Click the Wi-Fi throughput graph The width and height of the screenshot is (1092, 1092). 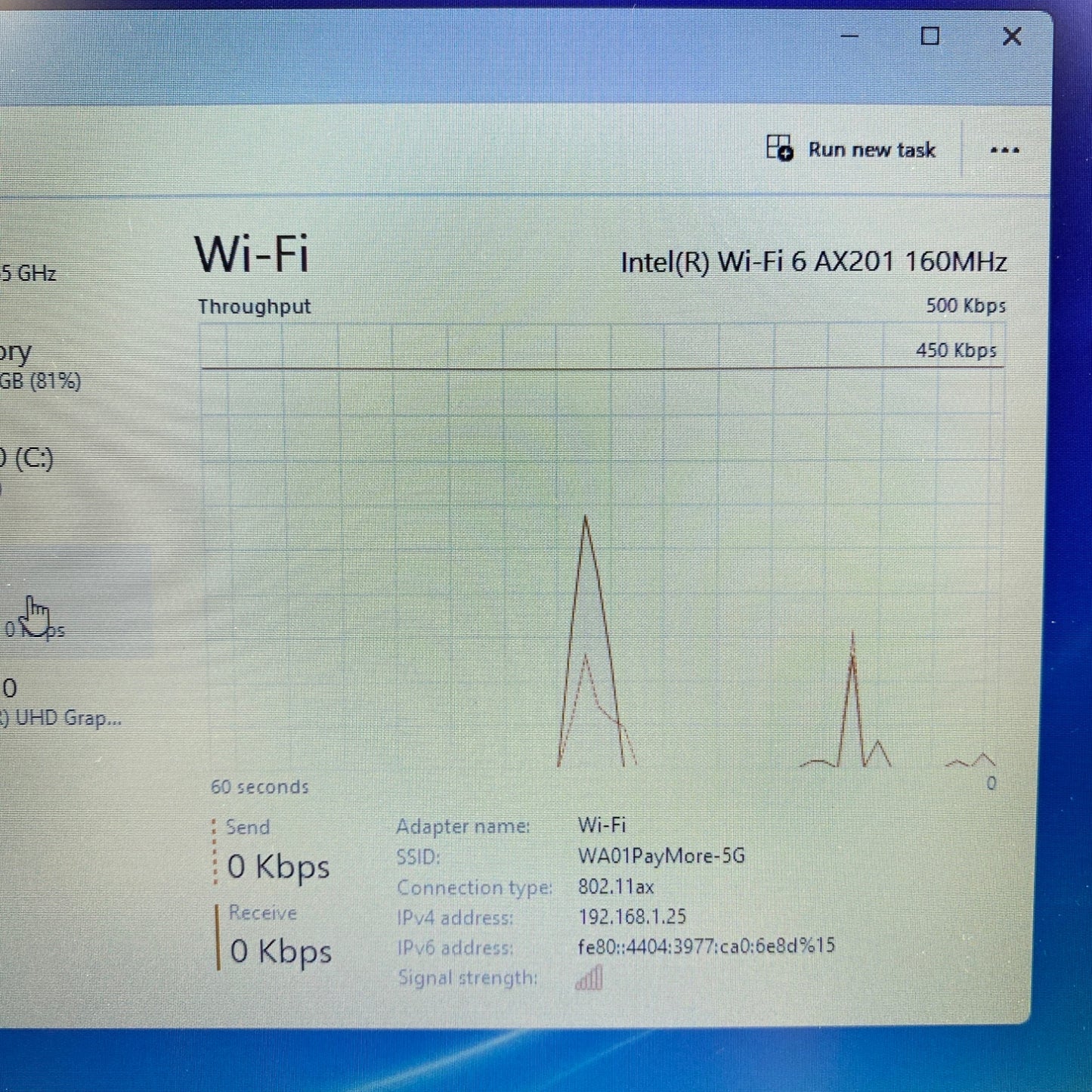pos(602,546)
